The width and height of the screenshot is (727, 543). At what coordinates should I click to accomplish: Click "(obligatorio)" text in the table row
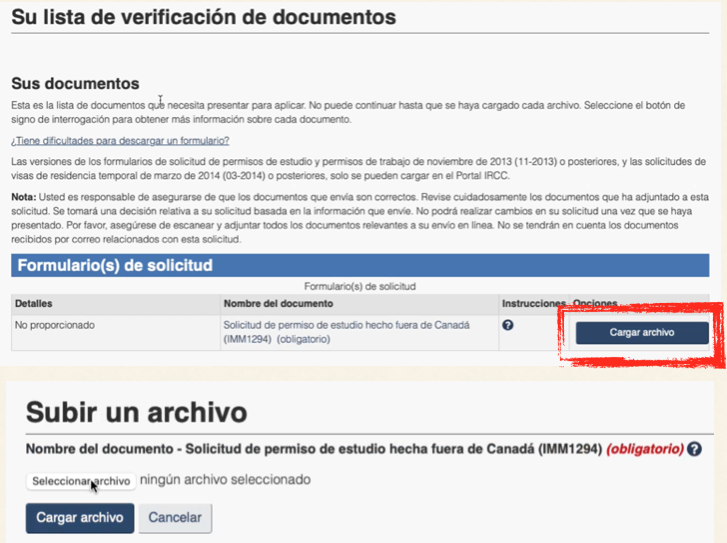pos(303,339)
